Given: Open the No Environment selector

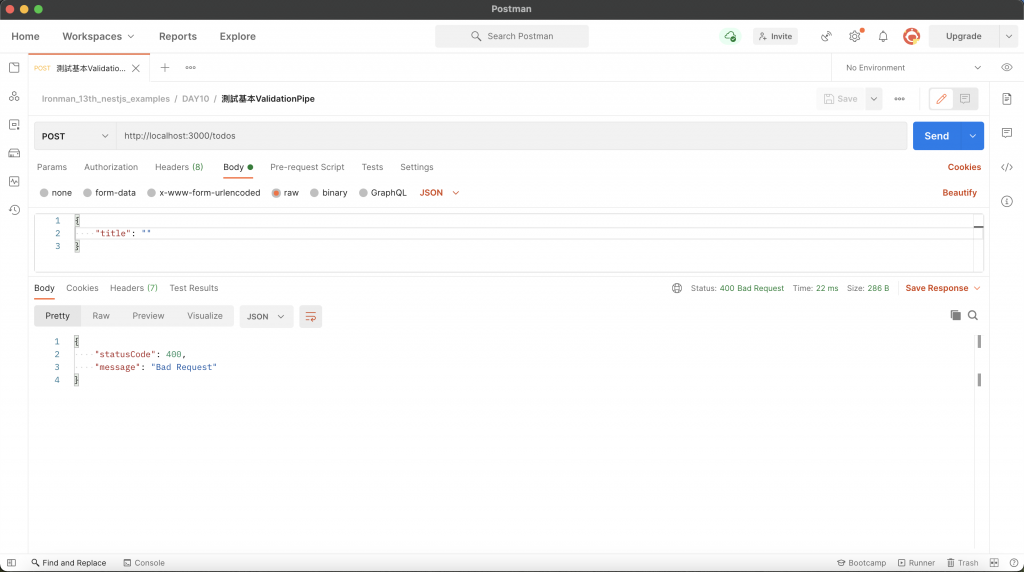Looking at the screenshot, I should pyautogui.click(x=912, y=68).
